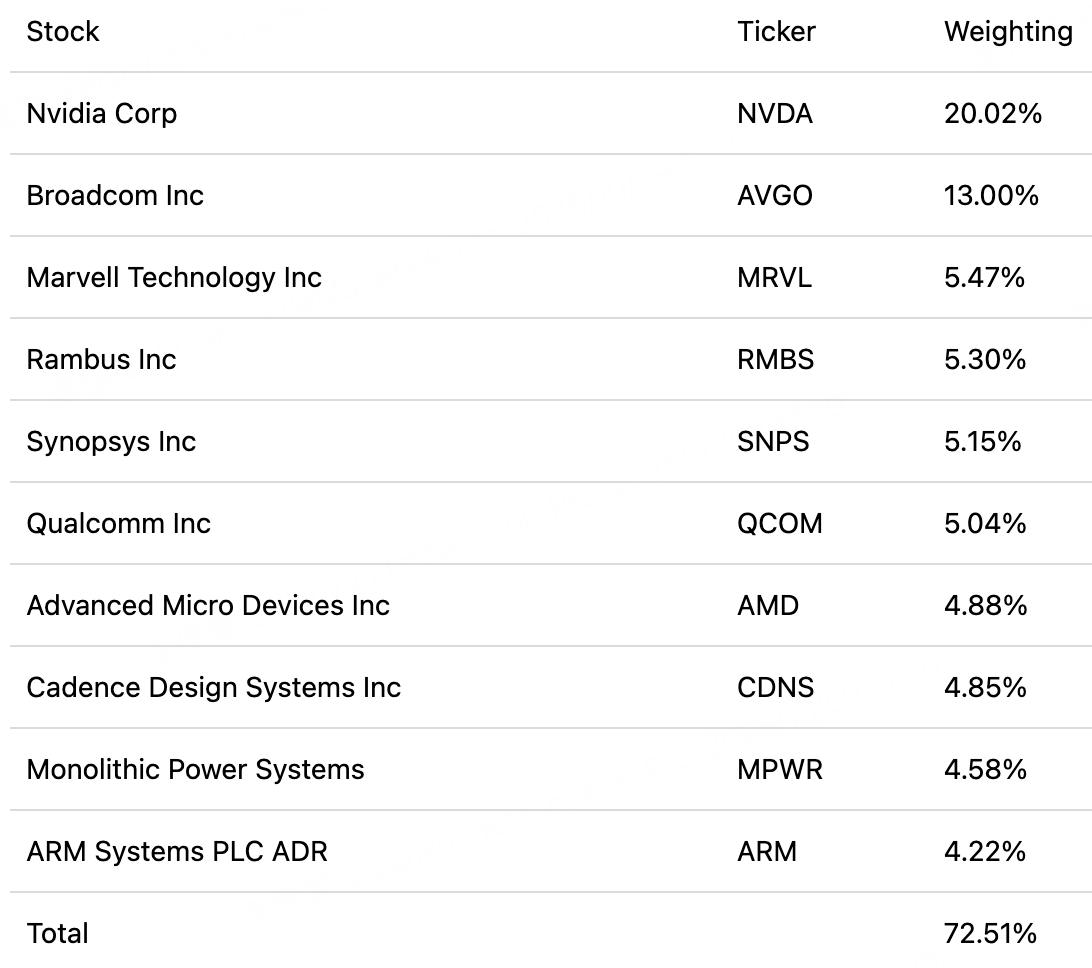Click the QCOM ticker symbol
This screenshot has width=1092, height=968.
[x=780, y=524]
